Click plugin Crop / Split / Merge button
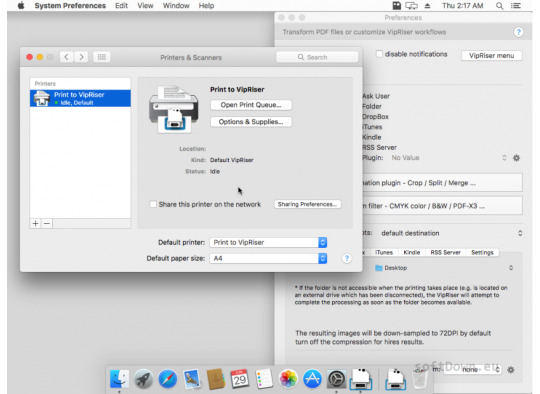Screen dimensions: 540x394 click(442, 183)
